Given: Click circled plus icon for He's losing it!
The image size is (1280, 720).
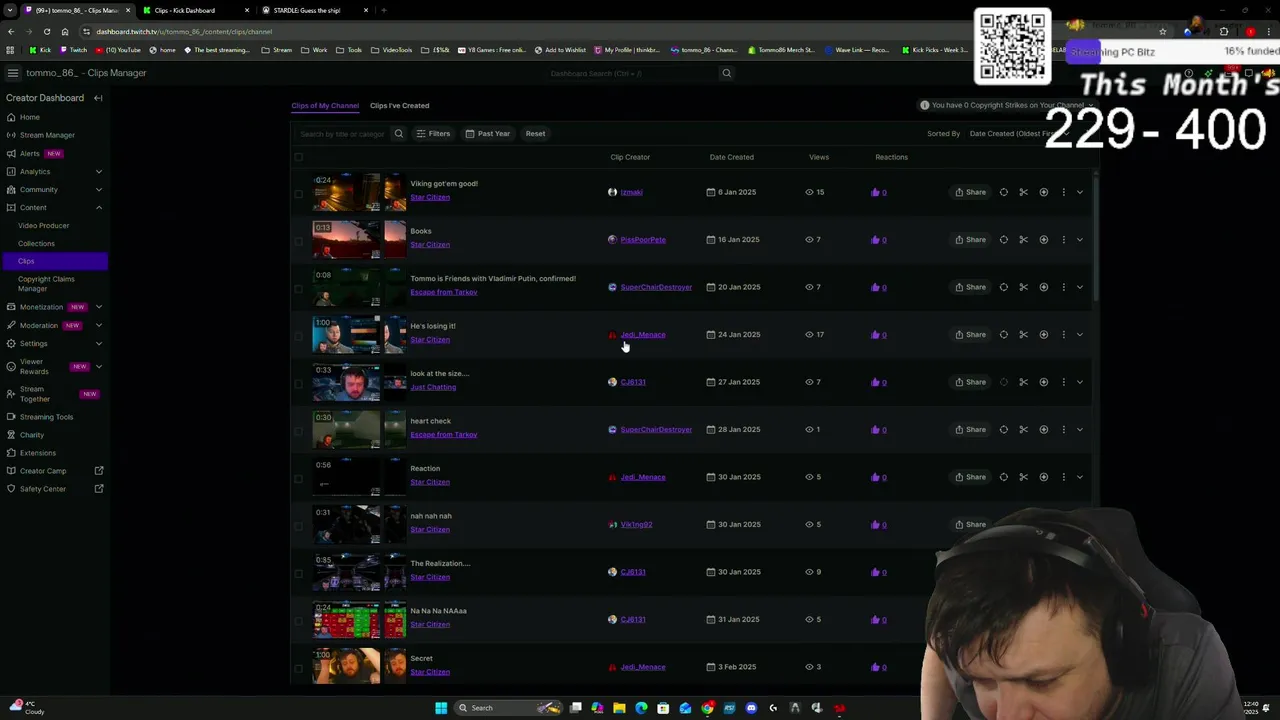Looking at the screenshot, I should click(1043, 335).
